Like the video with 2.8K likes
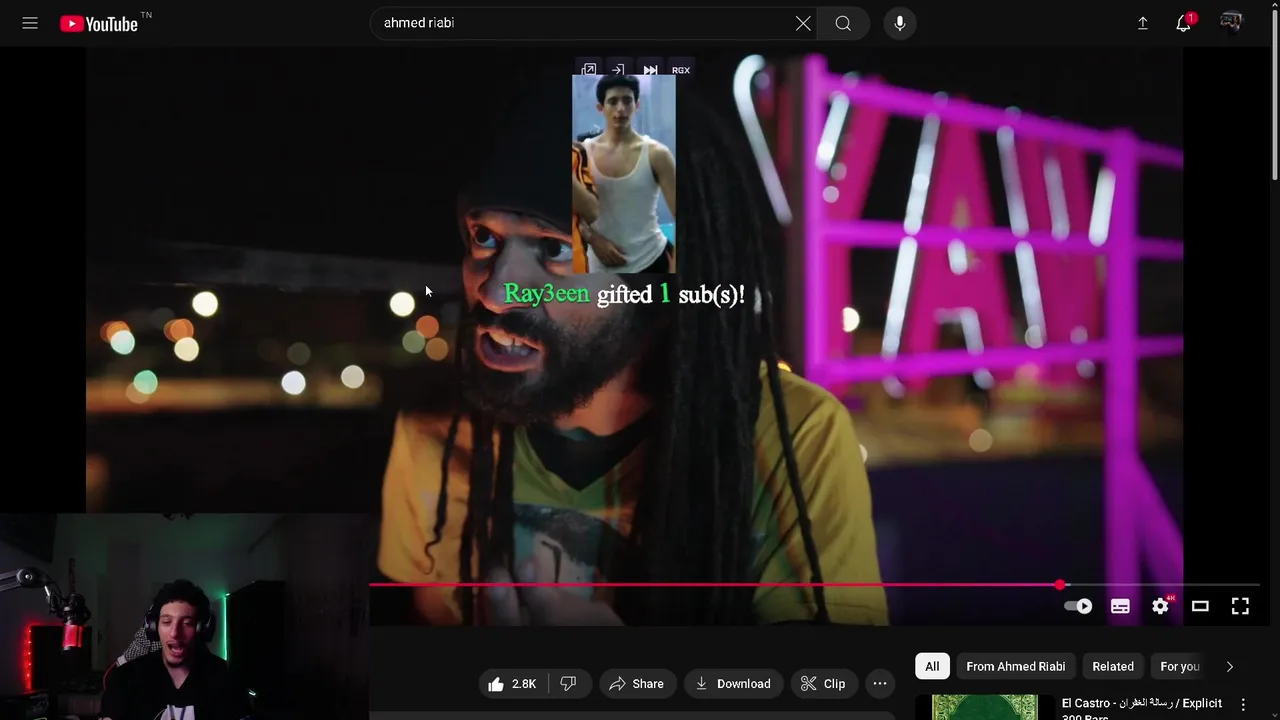Viewport: 1280px width, 720px height. [513, 684]
